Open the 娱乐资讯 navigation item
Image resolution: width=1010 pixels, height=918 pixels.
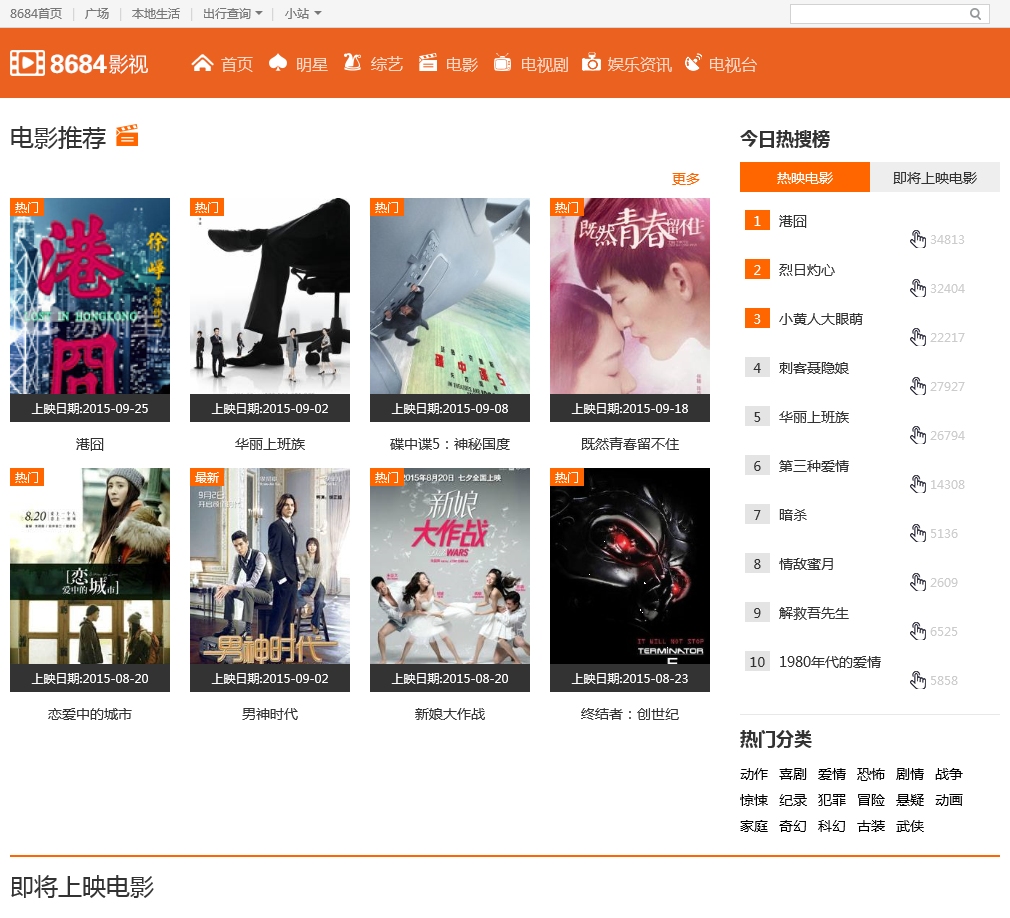coord(639,64)
